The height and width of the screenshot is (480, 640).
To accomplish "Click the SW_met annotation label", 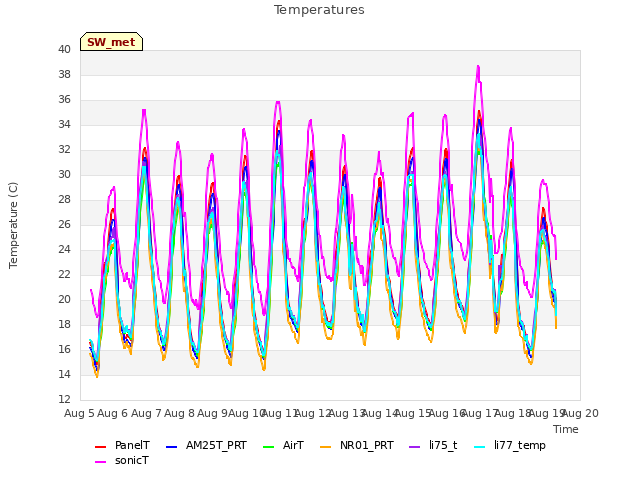I will 111,42.
